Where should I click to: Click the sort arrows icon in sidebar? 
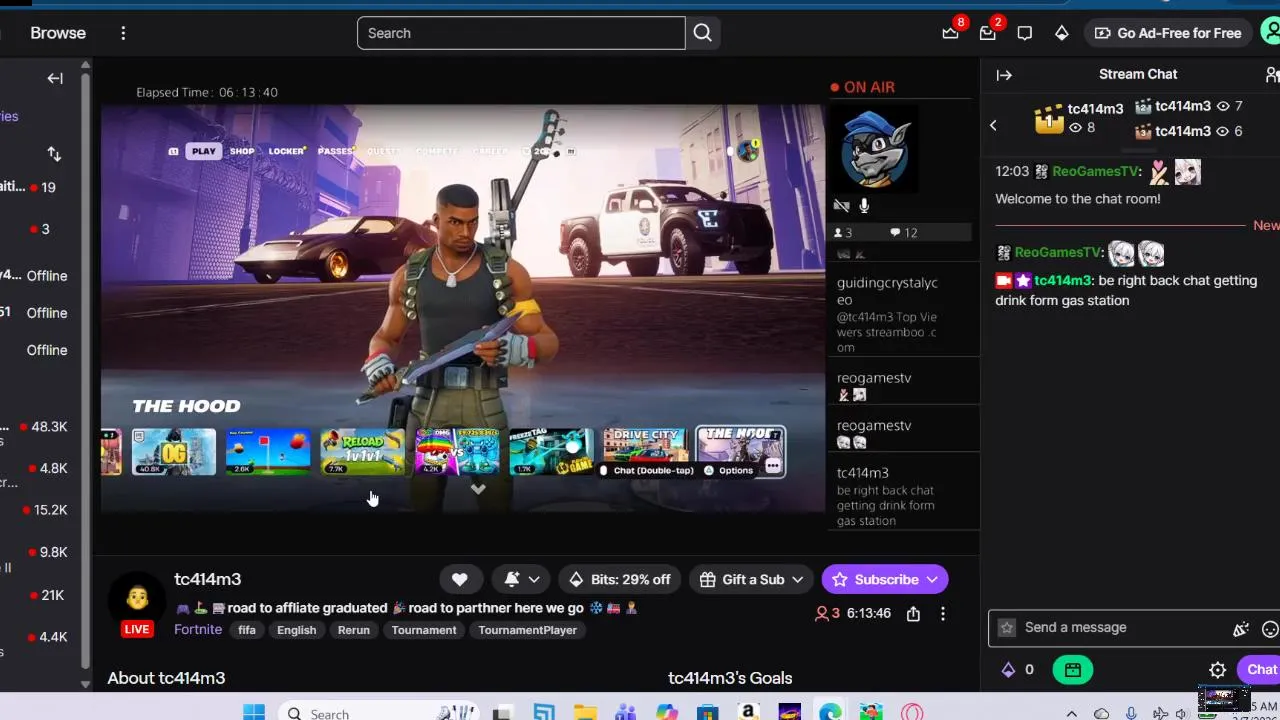tap(54, 154)
